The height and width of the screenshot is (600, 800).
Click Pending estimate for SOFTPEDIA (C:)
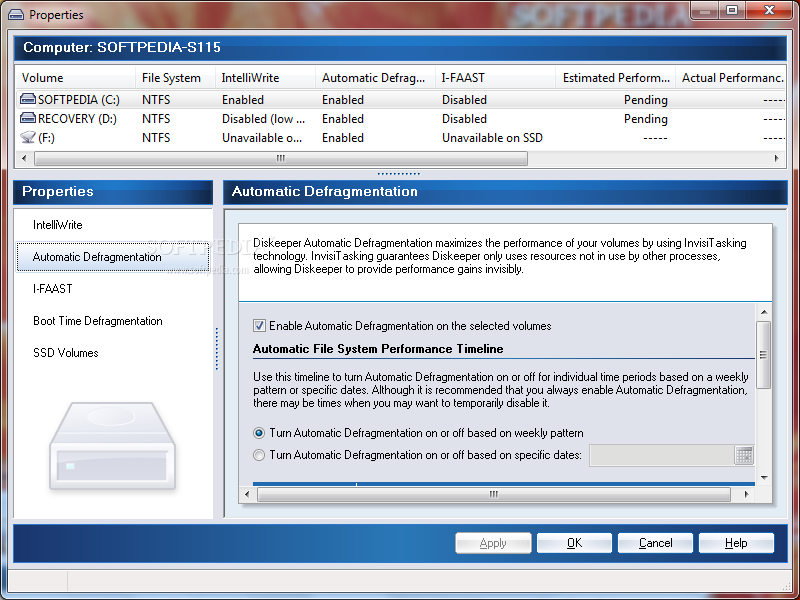(x=645, y=99)
